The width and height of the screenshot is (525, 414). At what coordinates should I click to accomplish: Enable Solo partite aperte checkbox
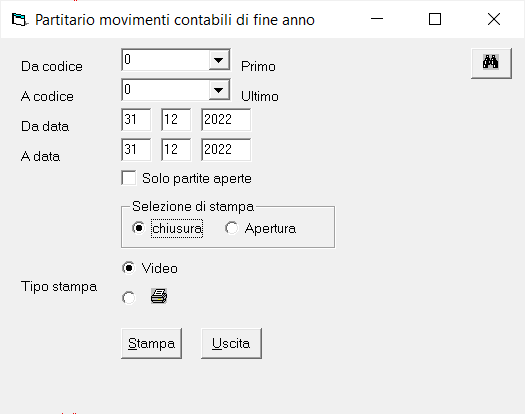coord(129,178)
